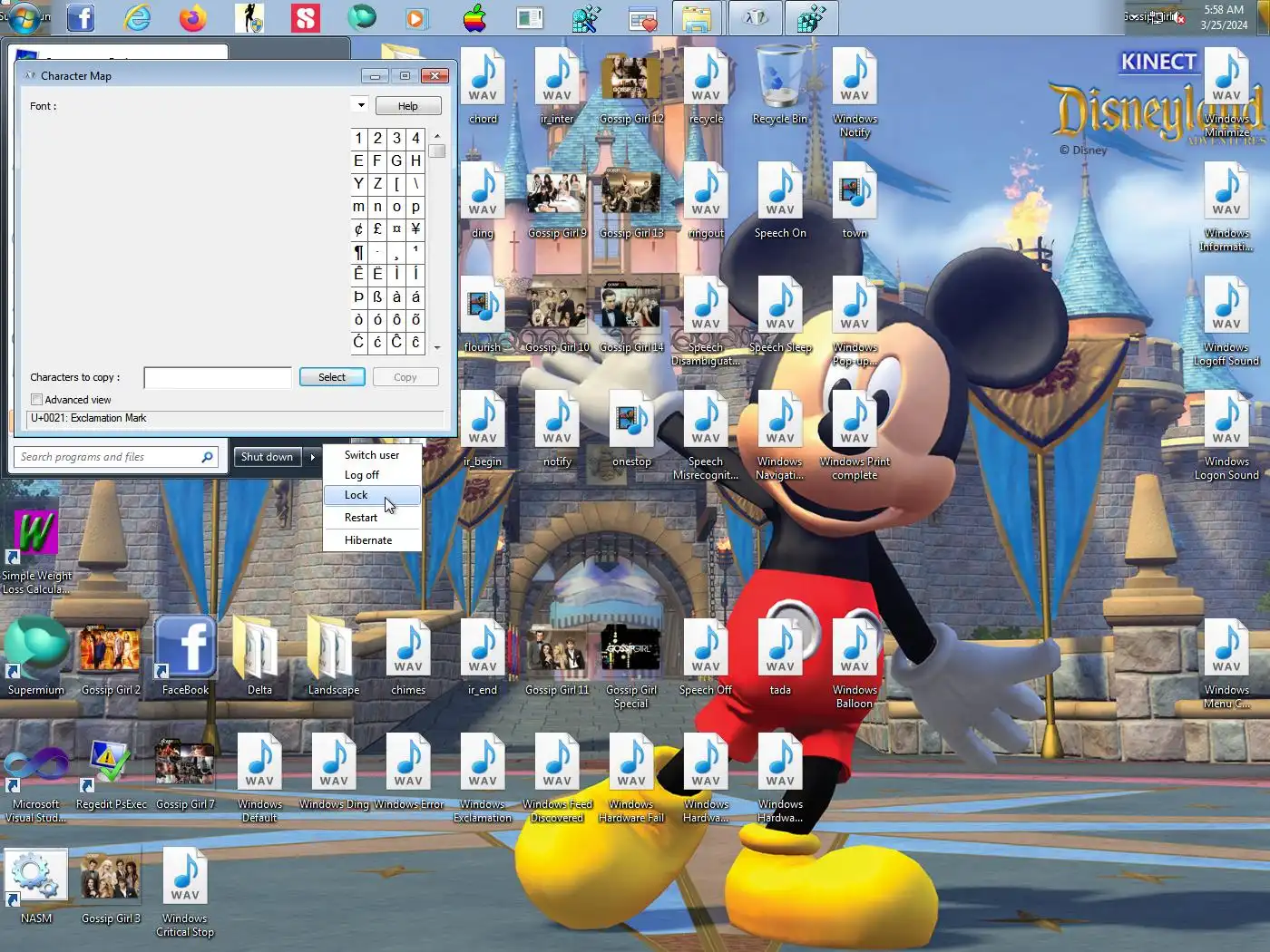Click the character grid scrollbar thumb
Screen dimensions: 1270x952
[x=437, y=151]
